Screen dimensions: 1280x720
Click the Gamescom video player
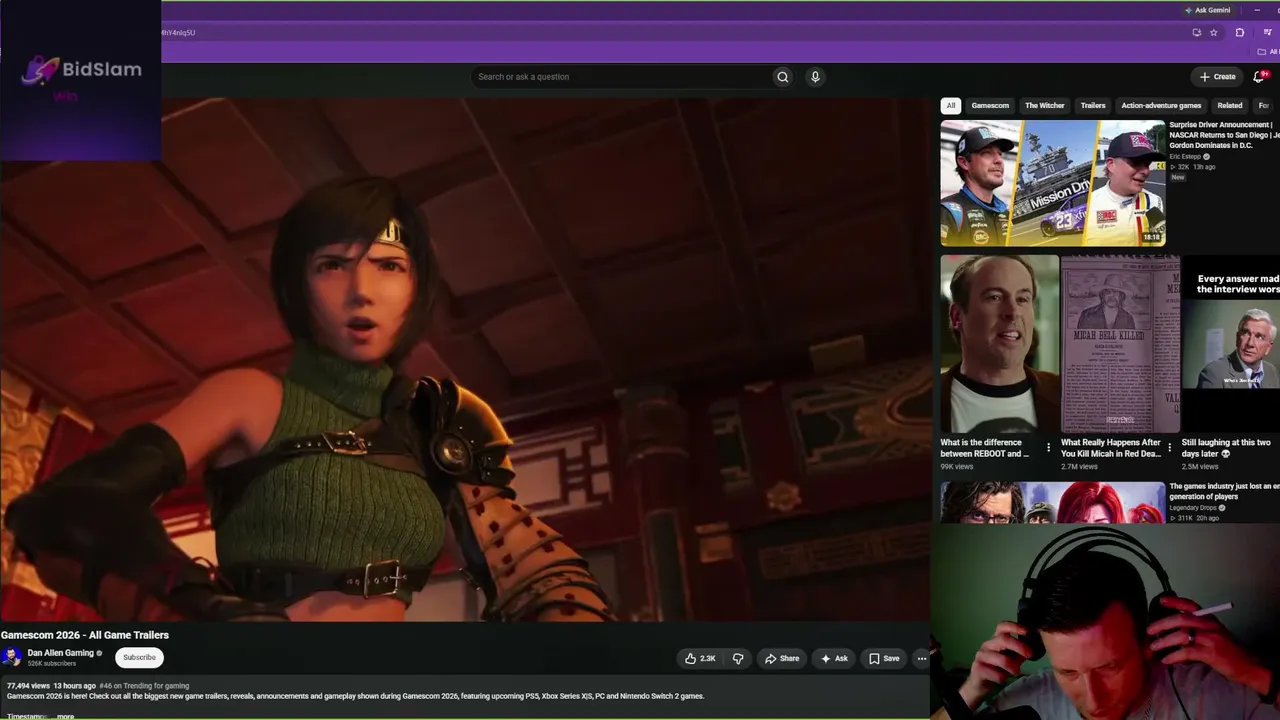point(465,360)
